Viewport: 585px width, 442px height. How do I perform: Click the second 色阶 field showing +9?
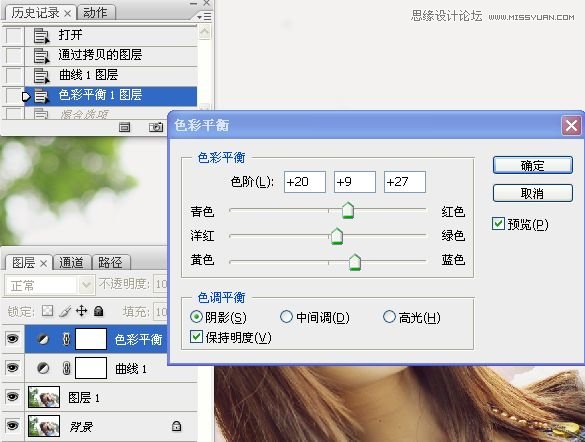point(355,182)
